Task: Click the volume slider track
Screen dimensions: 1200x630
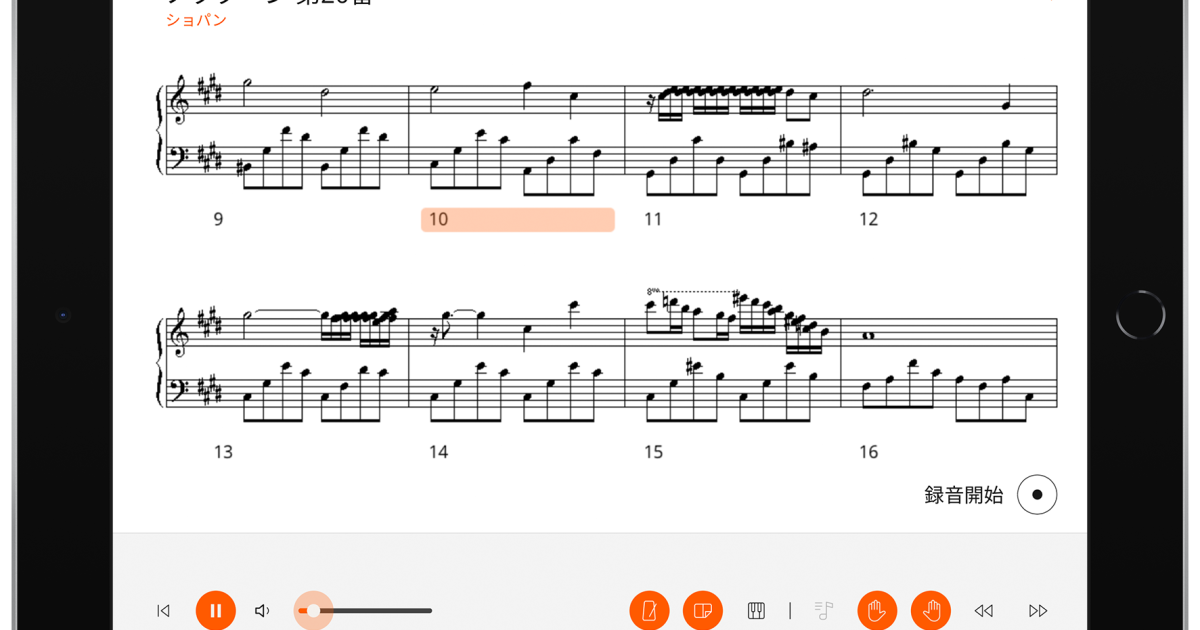Action: click(x=365, y=611)
